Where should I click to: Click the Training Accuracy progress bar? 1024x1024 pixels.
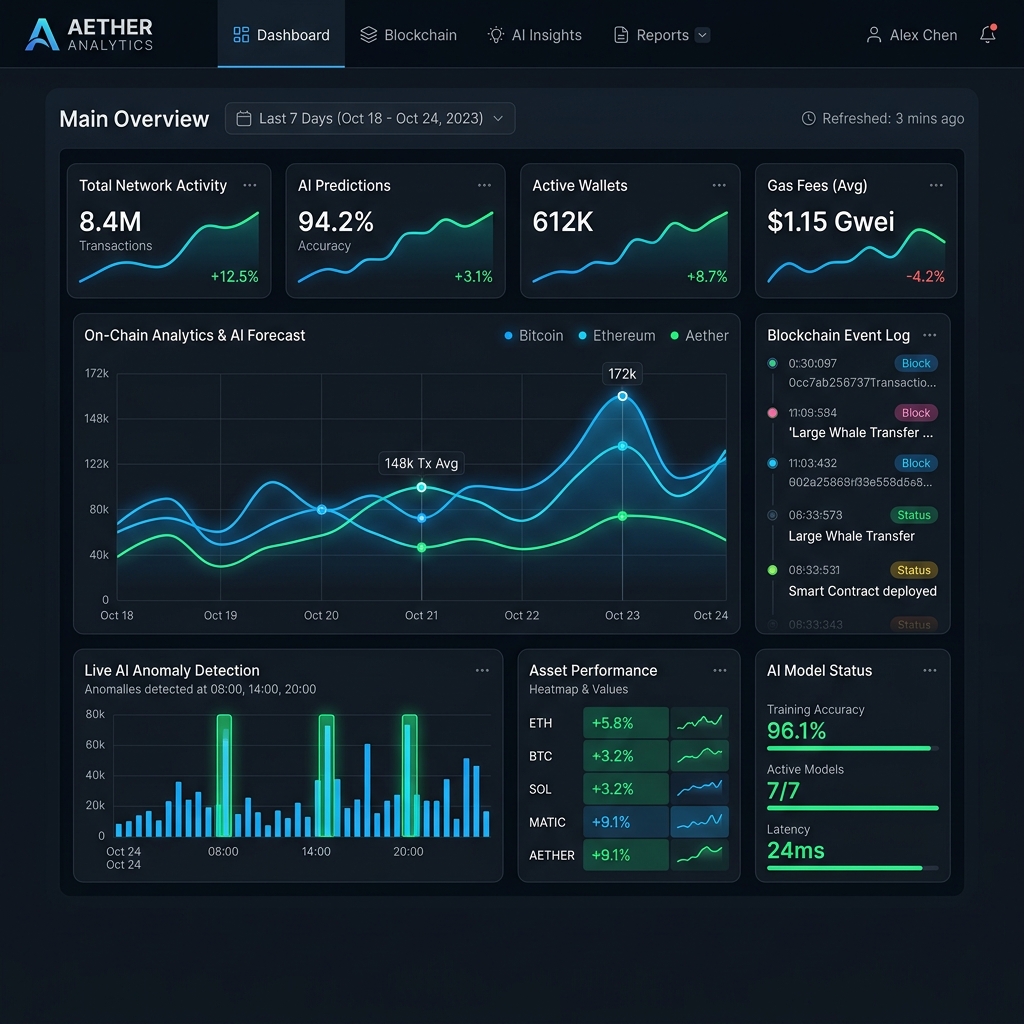pos(853,748)
